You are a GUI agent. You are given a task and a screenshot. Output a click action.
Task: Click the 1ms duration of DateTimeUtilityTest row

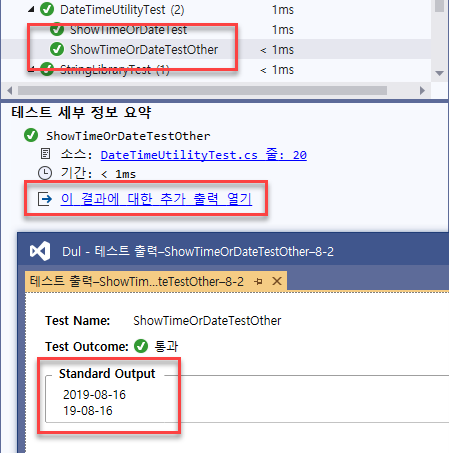click(x=283, y=10)
